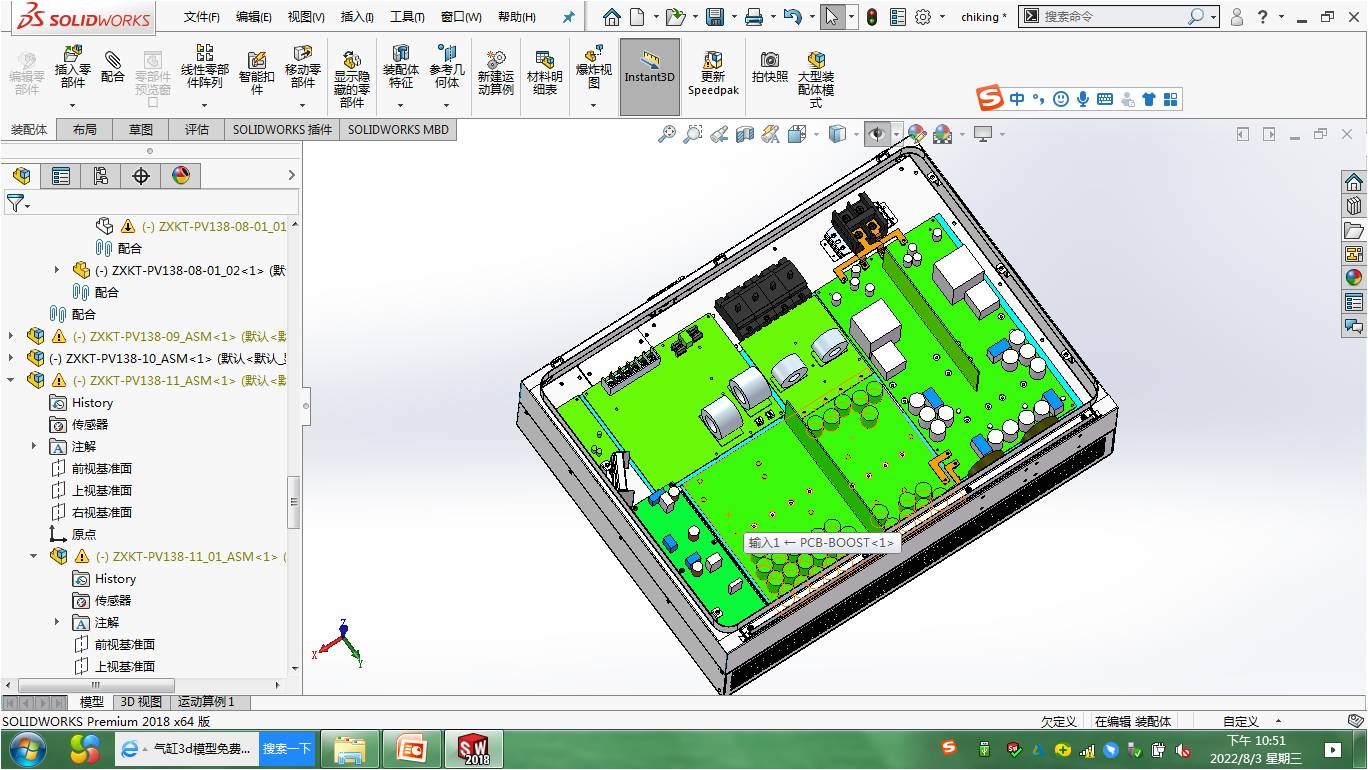Switch to the 布局 tab
1368x770 pixels.
tap(85, 129)
